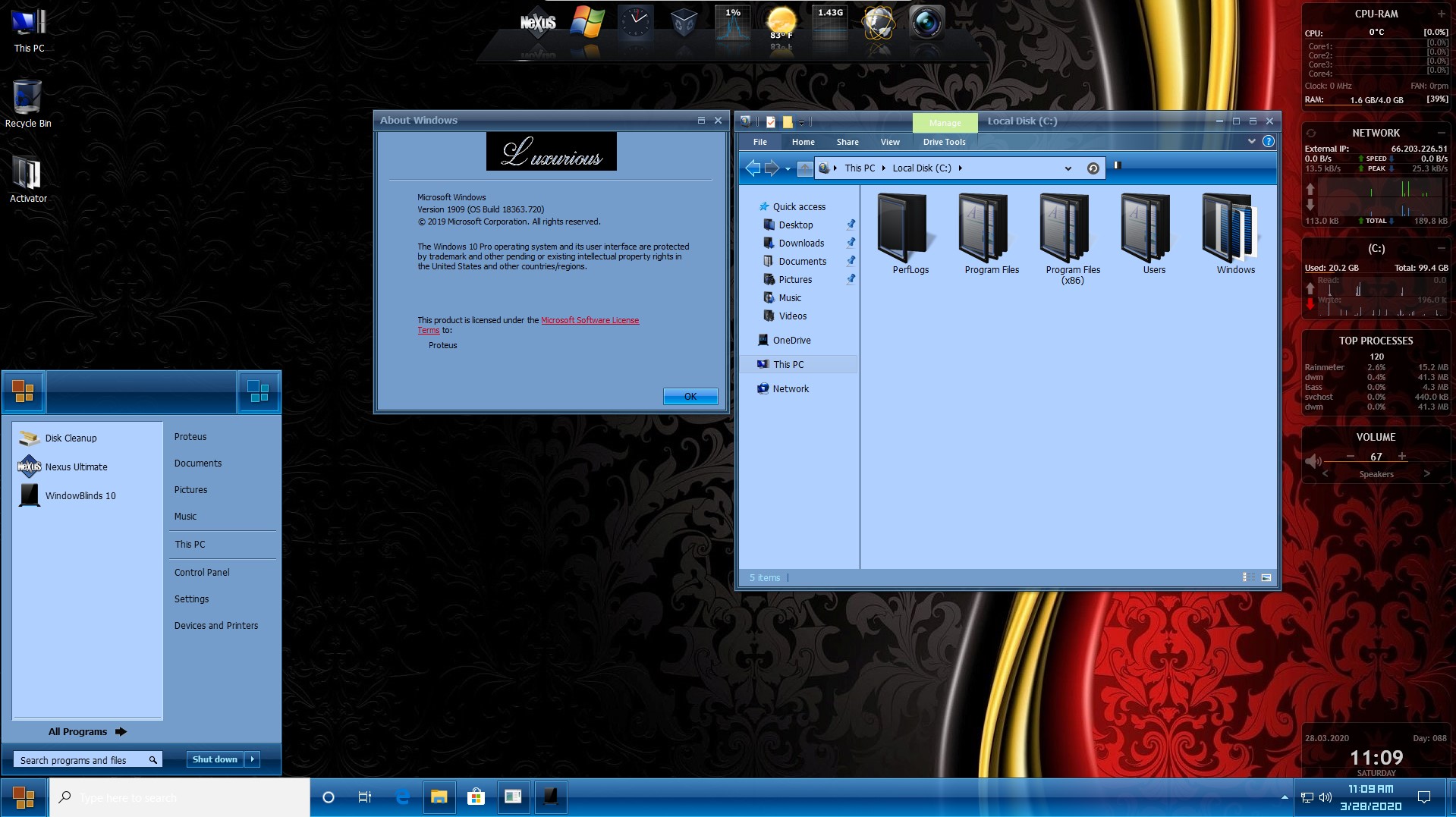Screen dimensions: 1456x817
Task: Launch the Activator desktop icon
Action: point(28,180)
